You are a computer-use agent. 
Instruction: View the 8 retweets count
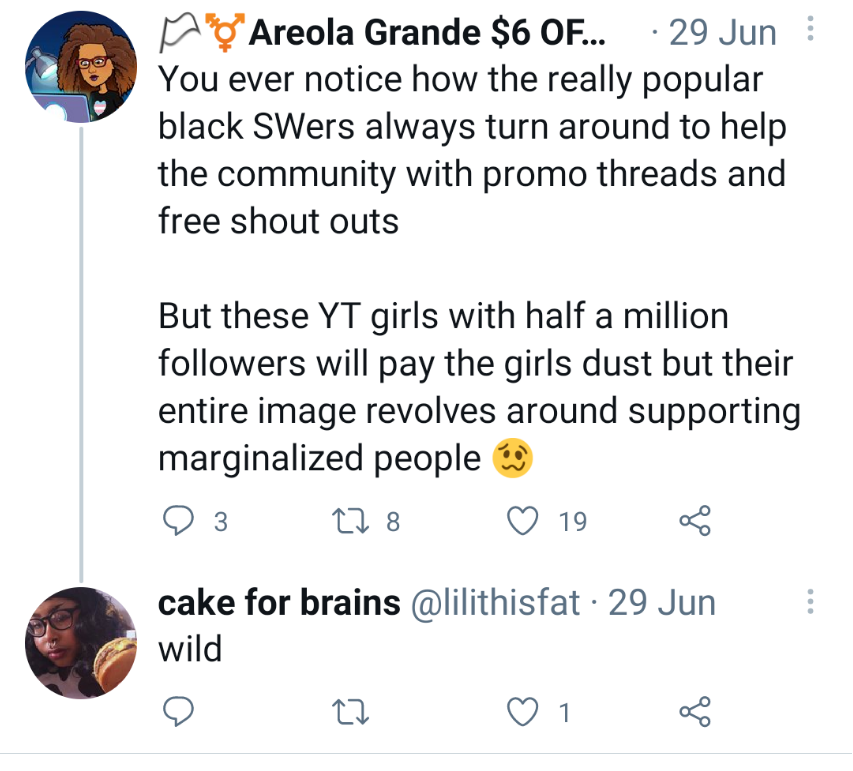(x=393, y=520)
